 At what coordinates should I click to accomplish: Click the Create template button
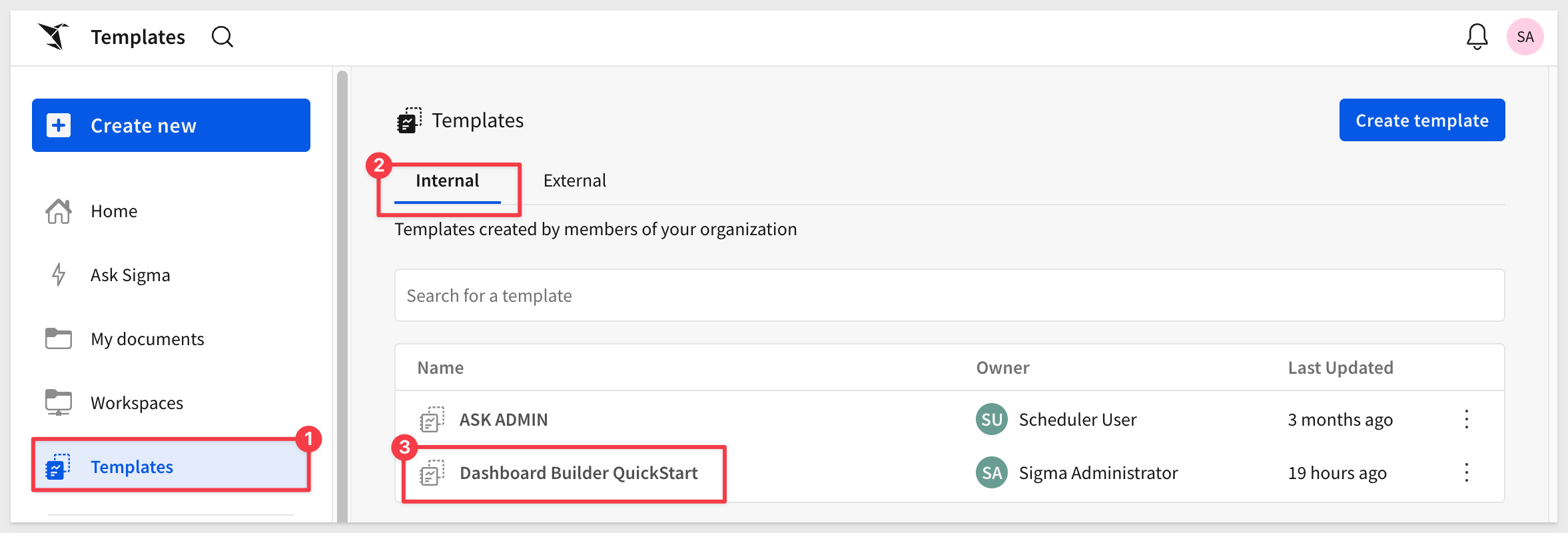click(1421, 120)
